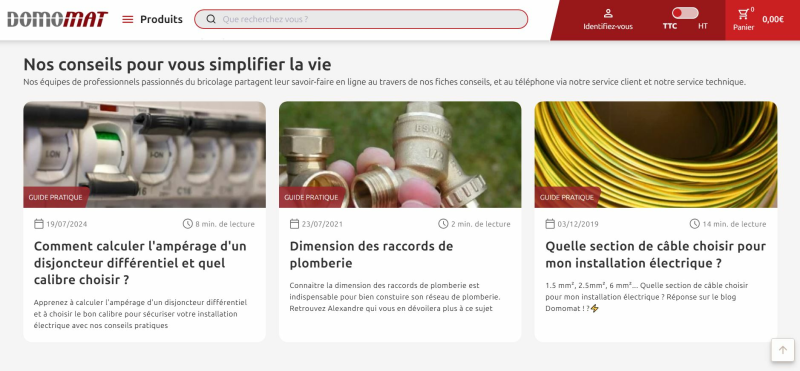Click the 'Connaitre la dimension des raccords' description
The image size is (800, 371).
point(395,297)
